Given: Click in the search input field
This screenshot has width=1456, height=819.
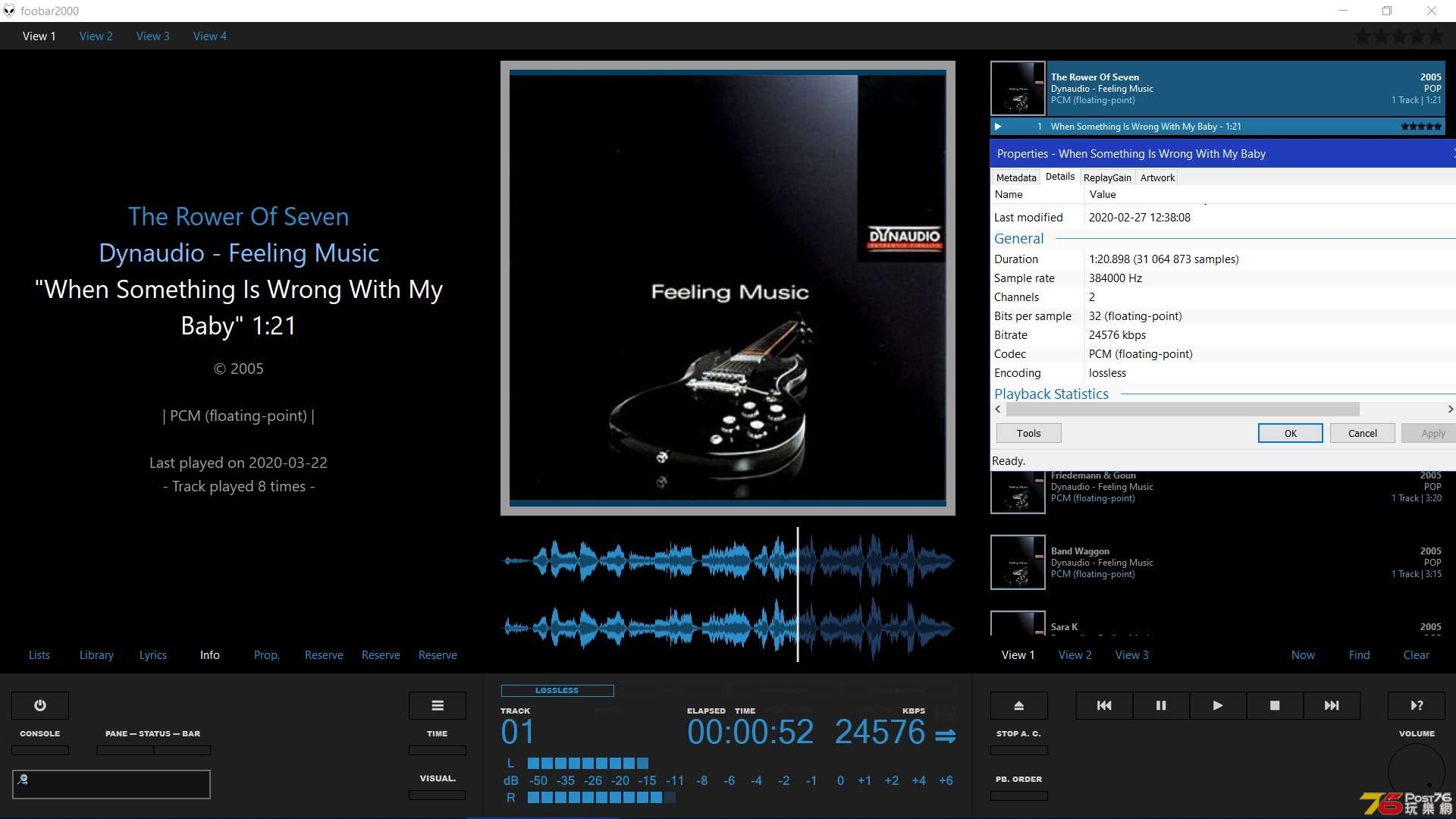Looking at the screenshot, I should pyautogui.click(x=111, y=784).
